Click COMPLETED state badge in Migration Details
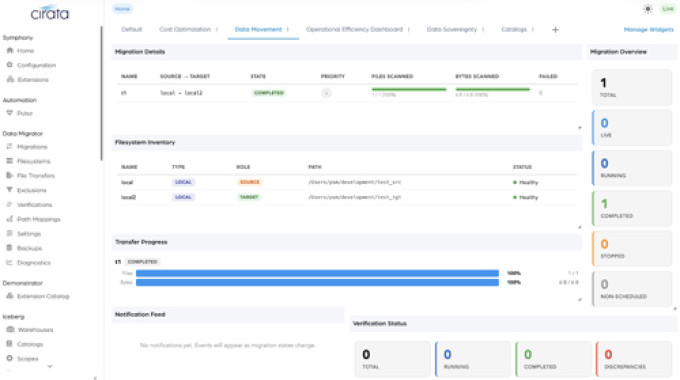Screen dimensions: 680x380 269,93
